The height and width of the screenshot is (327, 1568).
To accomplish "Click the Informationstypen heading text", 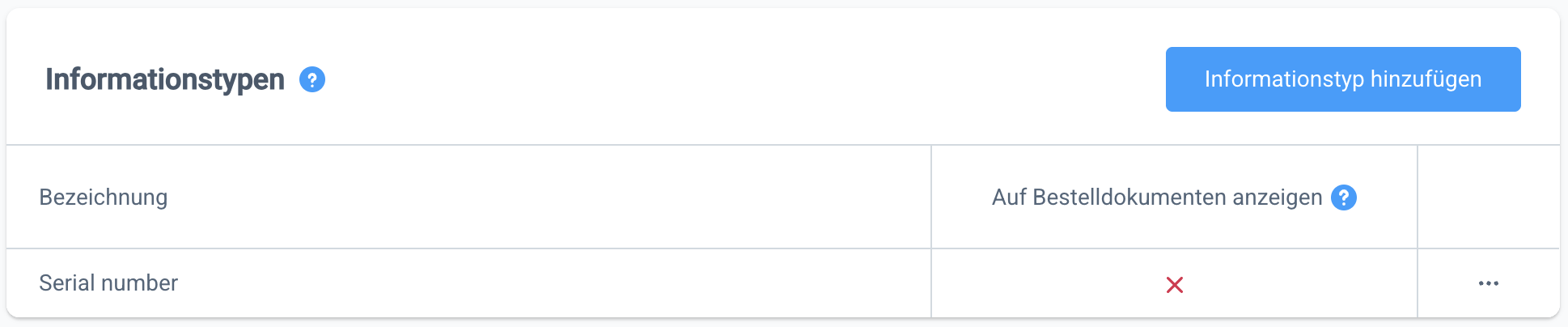I will tap(165, 79).
